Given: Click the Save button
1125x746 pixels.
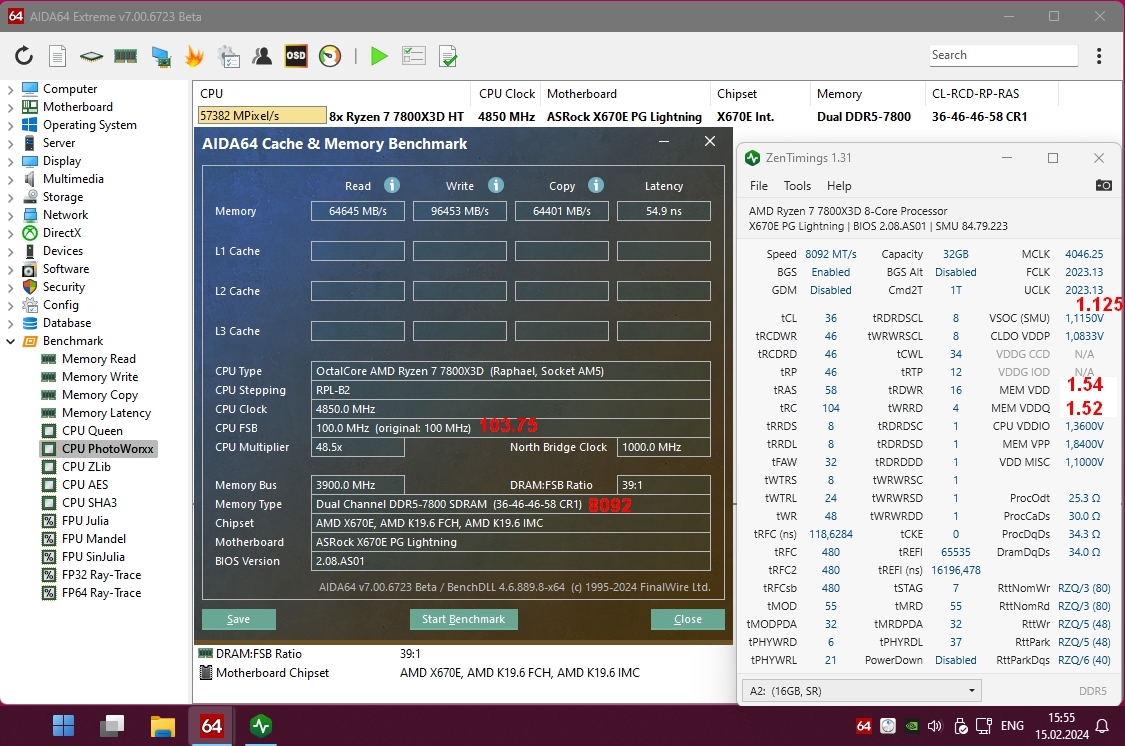Looking at the screenshot, I should coord(239,619).
